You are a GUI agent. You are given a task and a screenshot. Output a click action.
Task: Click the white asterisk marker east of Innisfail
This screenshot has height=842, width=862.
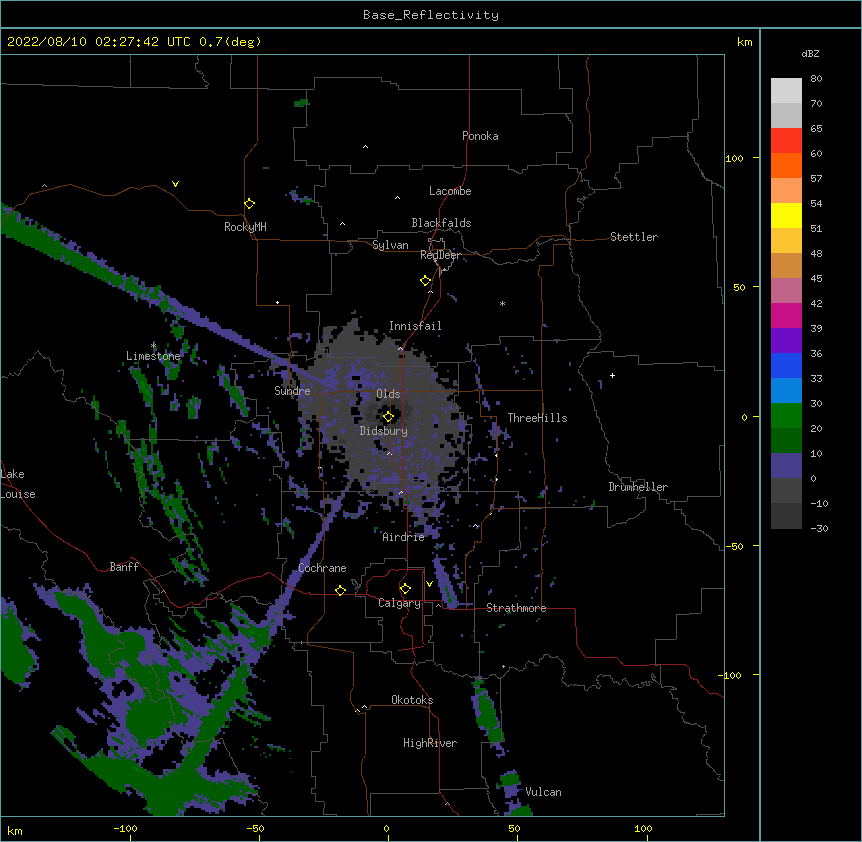pos(502,303)
